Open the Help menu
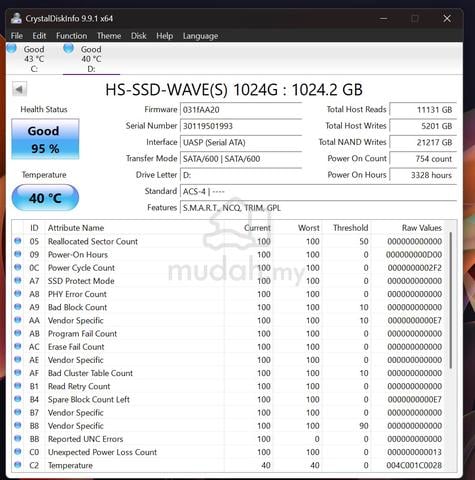Image resolution: width=475 pixels, height=480 pixels. click(164, 36)
